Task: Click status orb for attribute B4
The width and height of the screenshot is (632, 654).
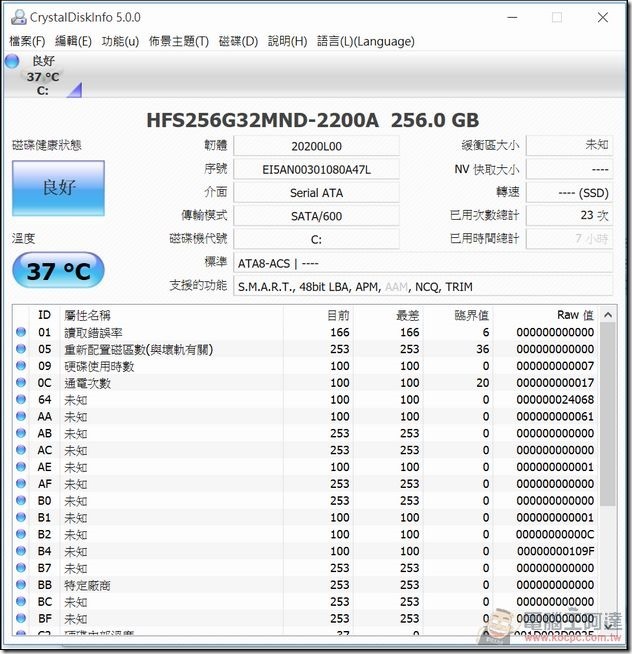Action: [x=21, y=551]
